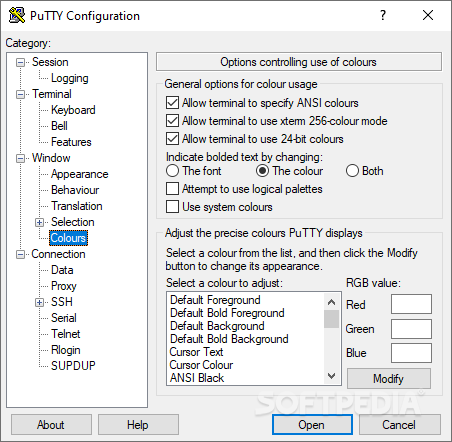The width and height of the screenshot is (452, 442).
Task: Select Default Background in colour list
Action: click(x=245, y=326)
